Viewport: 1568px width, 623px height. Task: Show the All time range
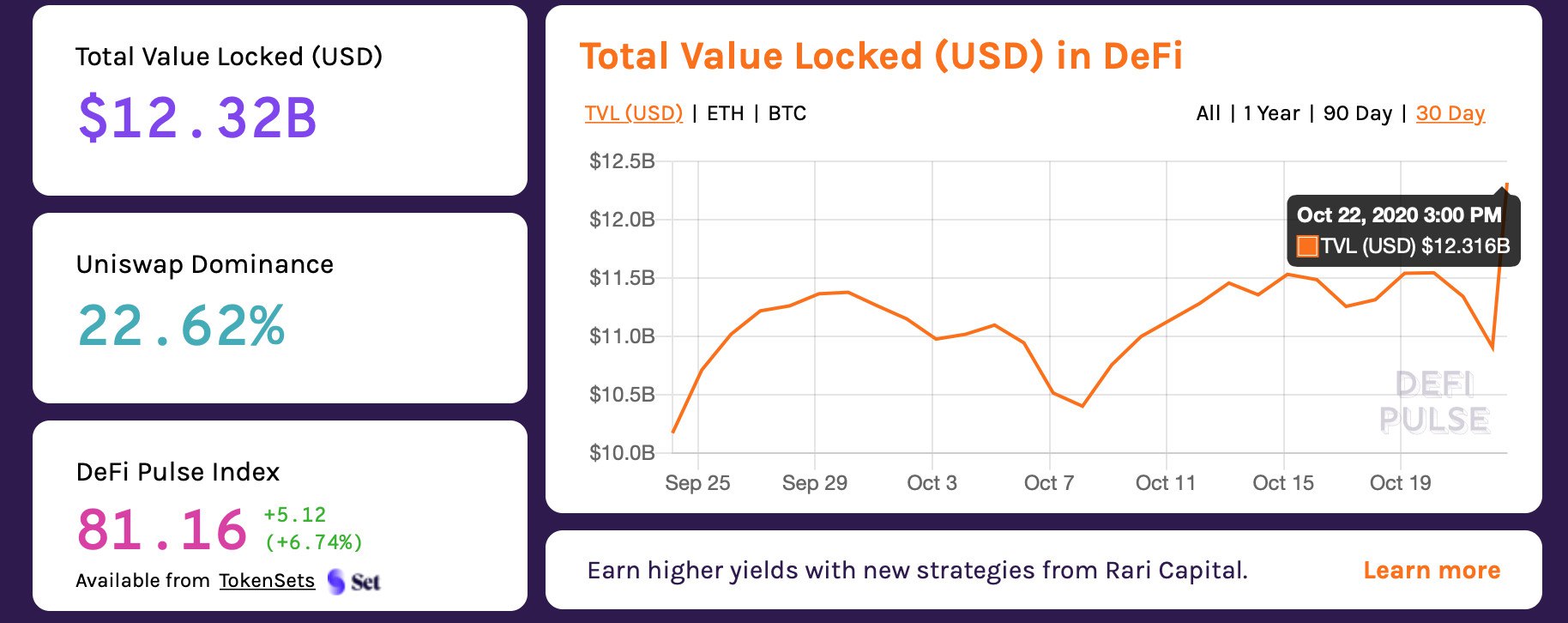pos(1208,113)
